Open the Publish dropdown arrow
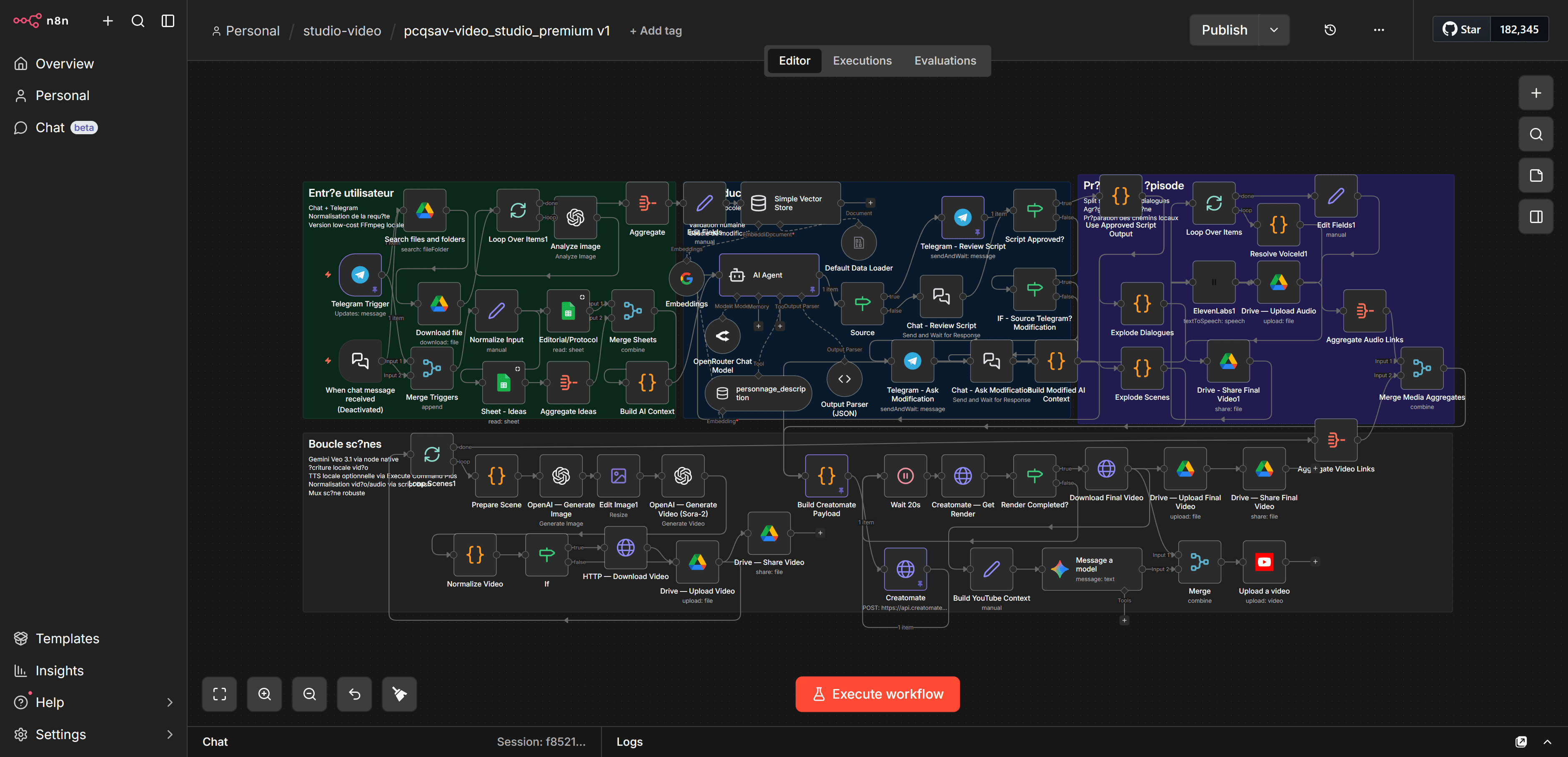This screenshot has width=1568, height=757. (x=1273, y=29)
